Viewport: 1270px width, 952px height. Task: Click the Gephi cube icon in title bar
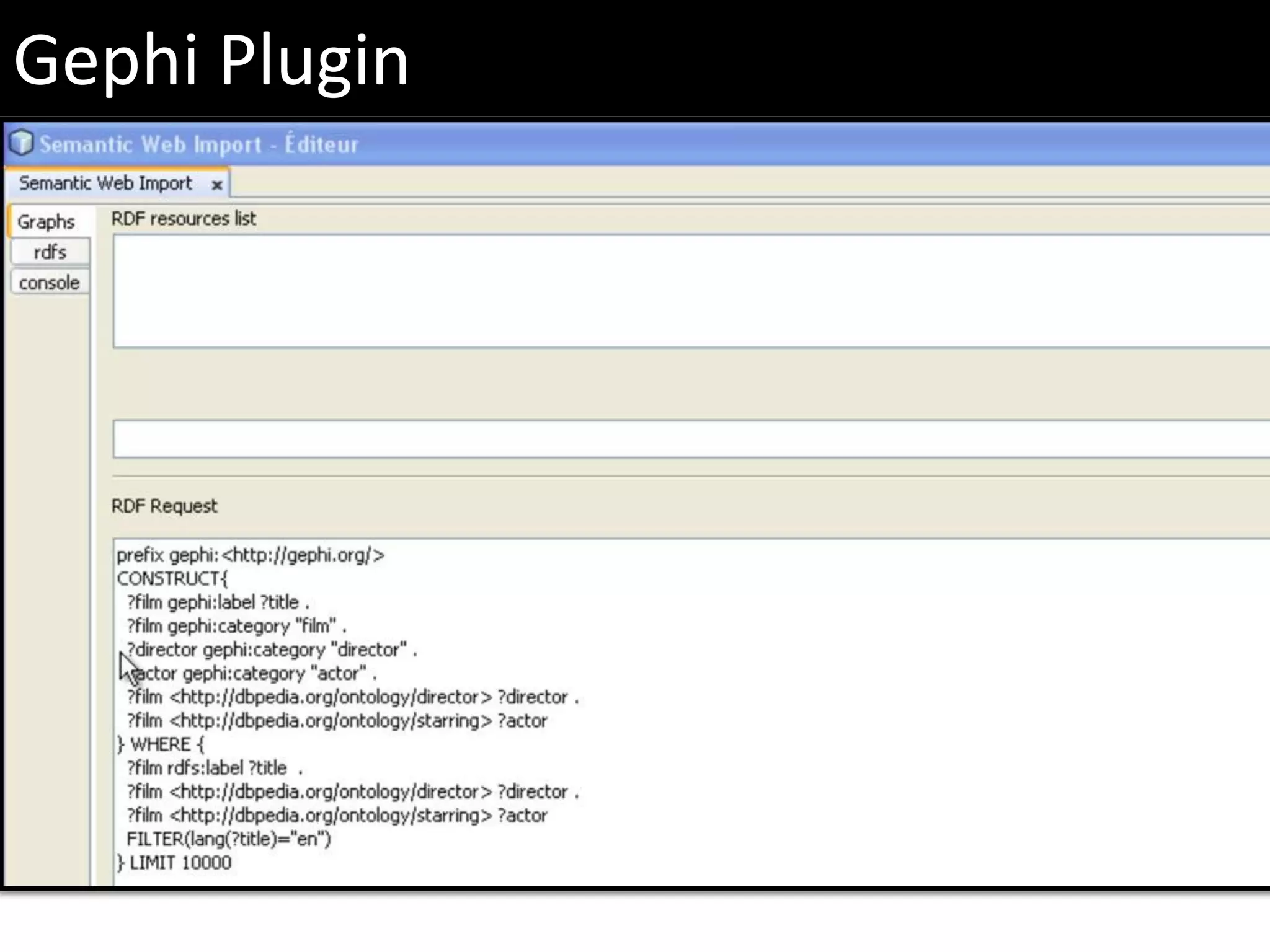click(22, 143)
